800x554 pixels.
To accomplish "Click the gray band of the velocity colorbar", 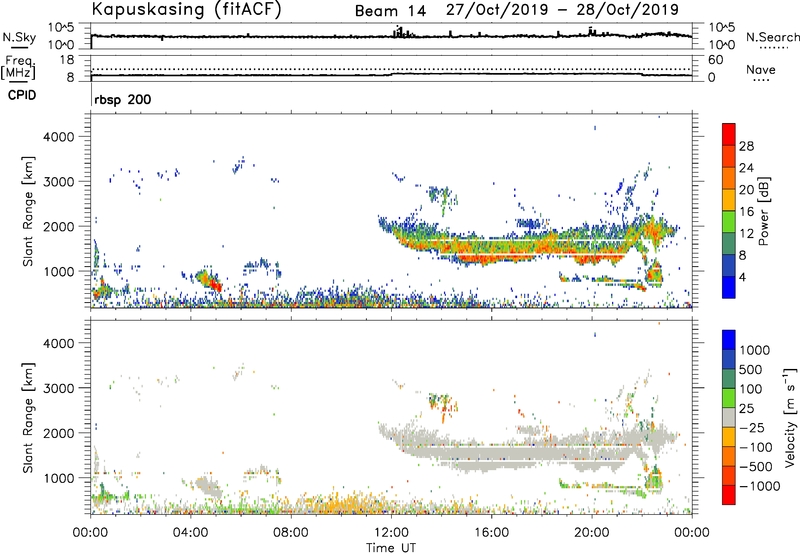I will 729,417.
